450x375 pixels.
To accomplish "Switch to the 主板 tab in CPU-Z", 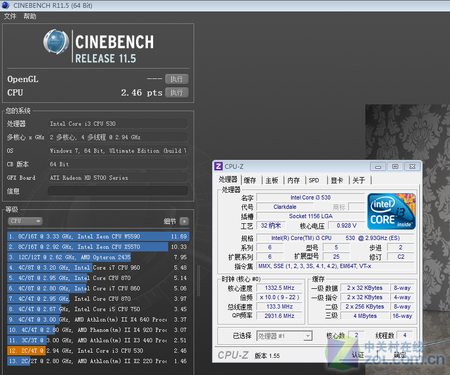I will coord(272,180).
